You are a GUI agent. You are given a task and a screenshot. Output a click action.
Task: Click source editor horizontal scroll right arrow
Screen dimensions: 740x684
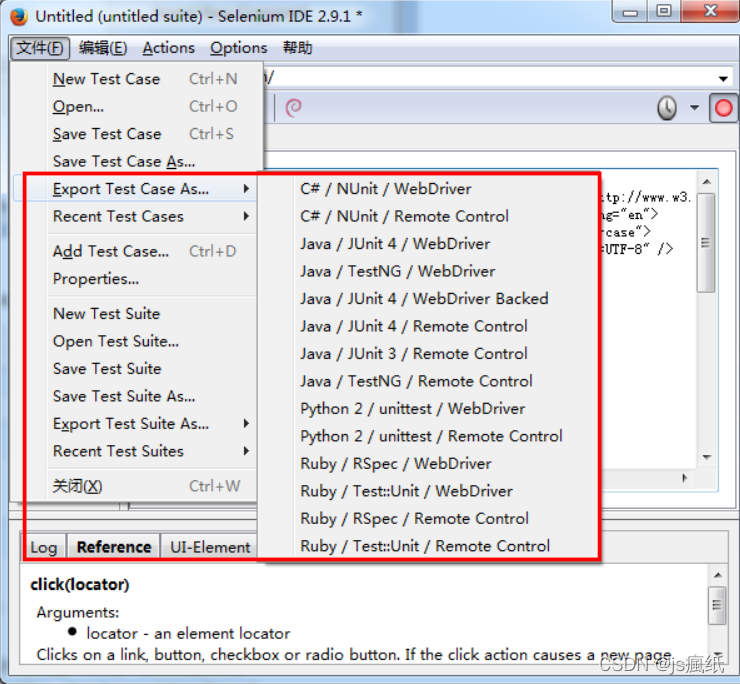pos(684,478)
